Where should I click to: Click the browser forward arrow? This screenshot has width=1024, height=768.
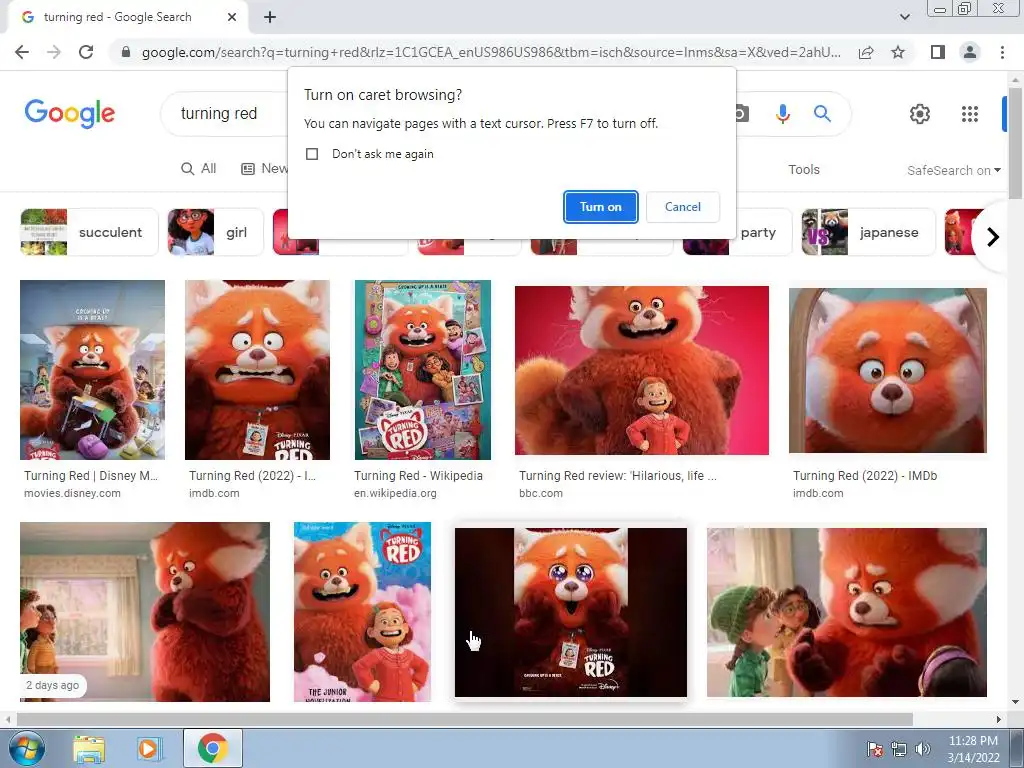[54, 52]
